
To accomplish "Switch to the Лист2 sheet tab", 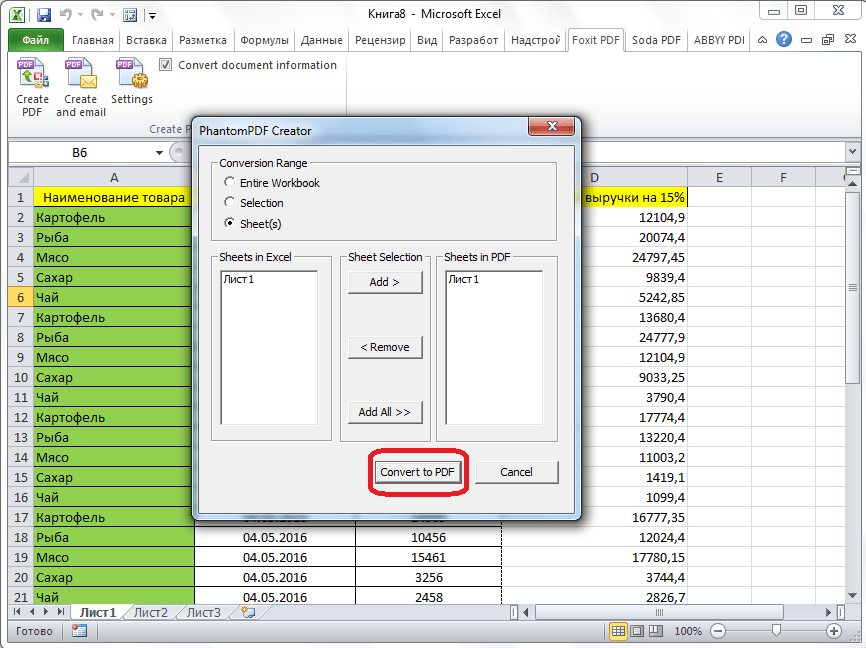I will point(150,612).
